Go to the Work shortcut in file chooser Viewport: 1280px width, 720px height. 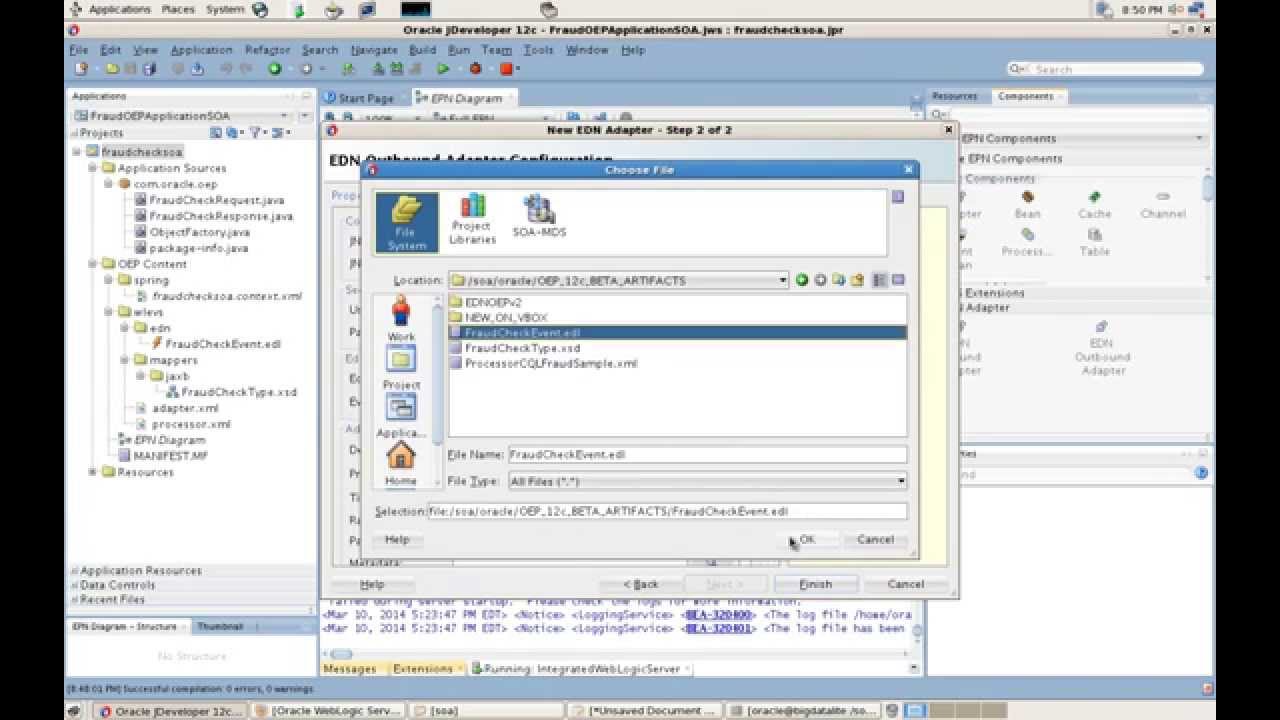[x=401, y=319]
